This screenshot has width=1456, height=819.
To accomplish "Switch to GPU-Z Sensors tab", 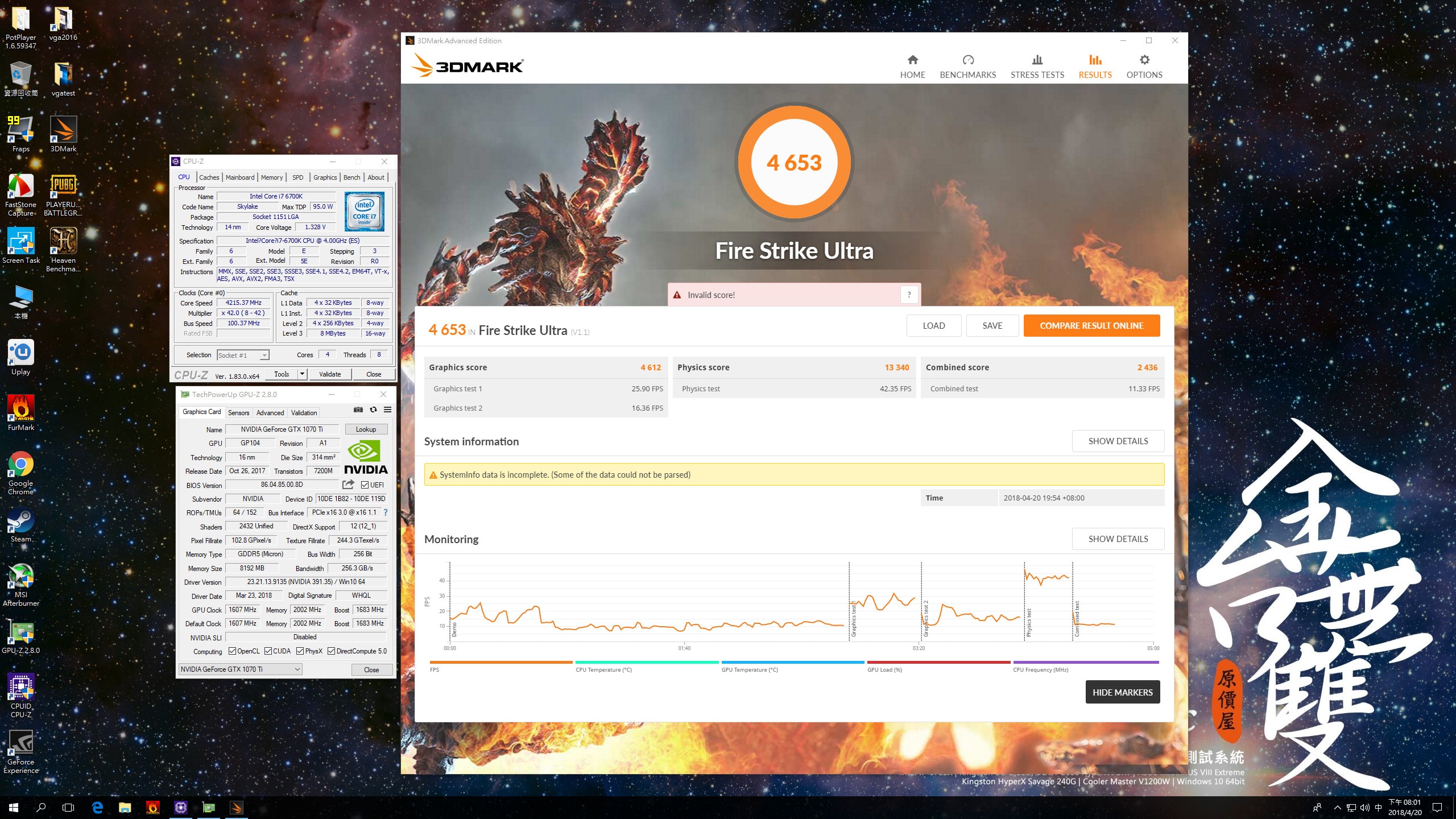I will (238, 413).
